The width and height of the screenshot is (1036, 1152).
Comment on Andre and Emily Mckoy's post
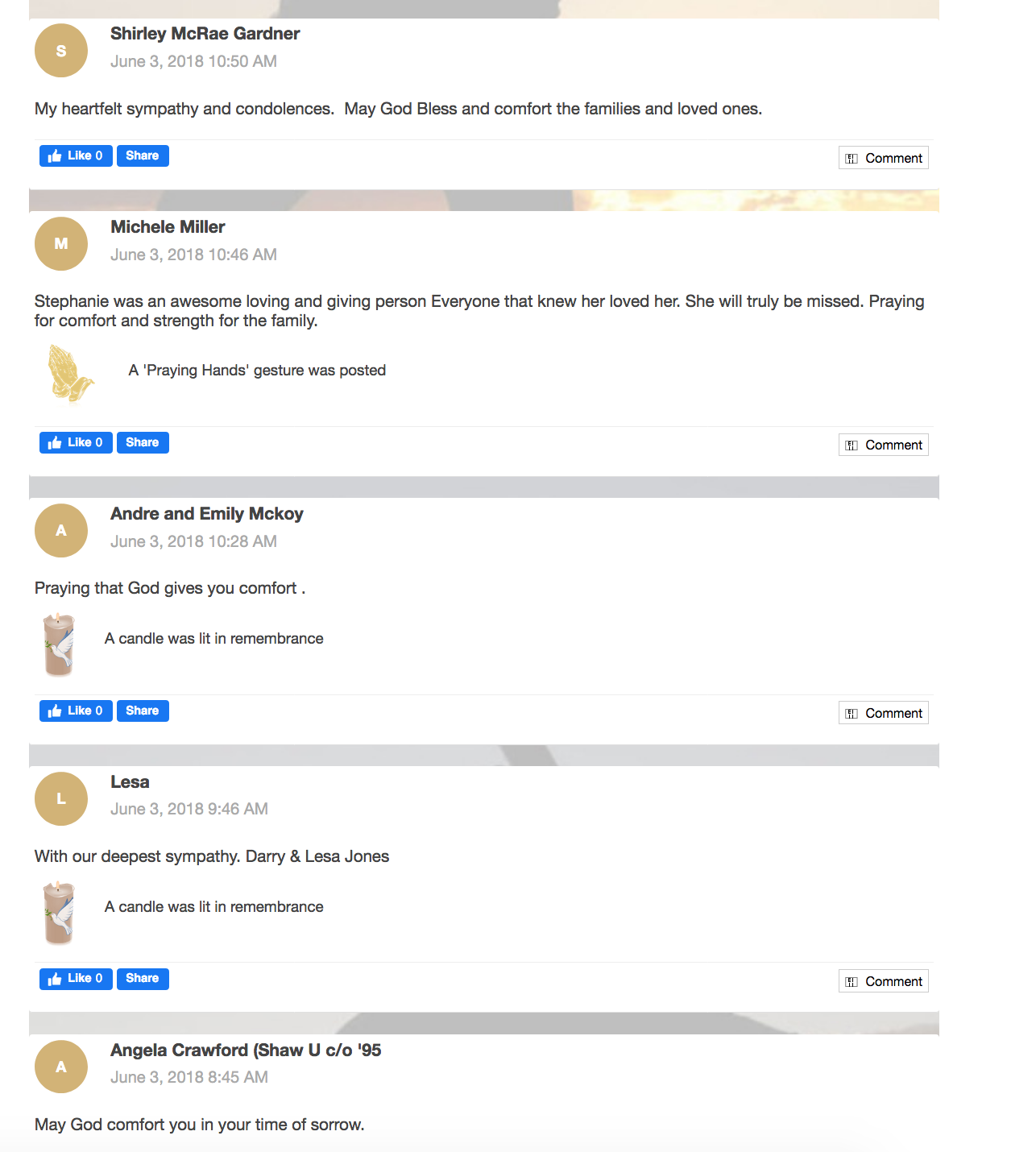pyautogui.click(x=884, y=713)
